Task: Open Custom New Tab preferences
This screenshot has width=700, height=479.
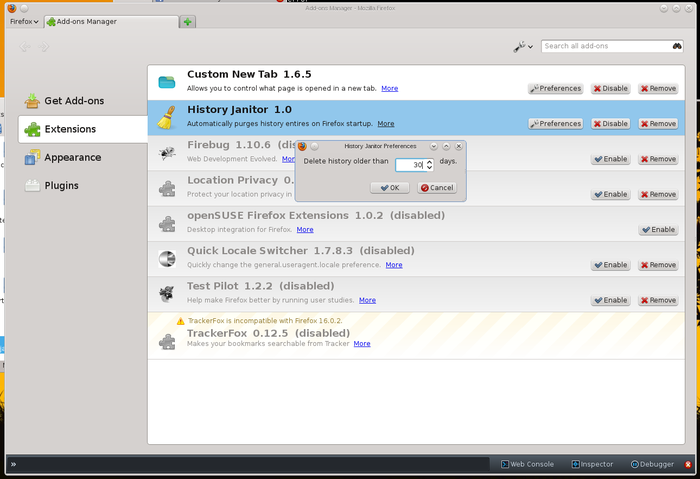Action: [555, 88]
